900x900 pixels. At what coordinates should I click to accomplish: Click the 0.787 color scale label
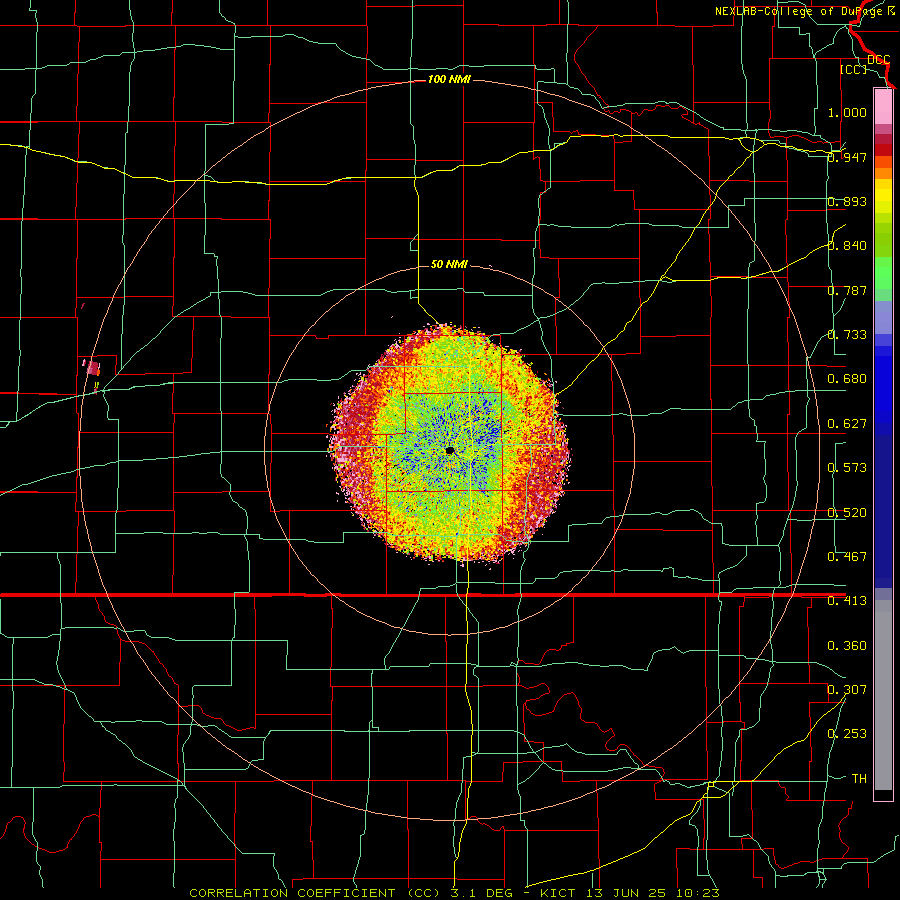847,290
